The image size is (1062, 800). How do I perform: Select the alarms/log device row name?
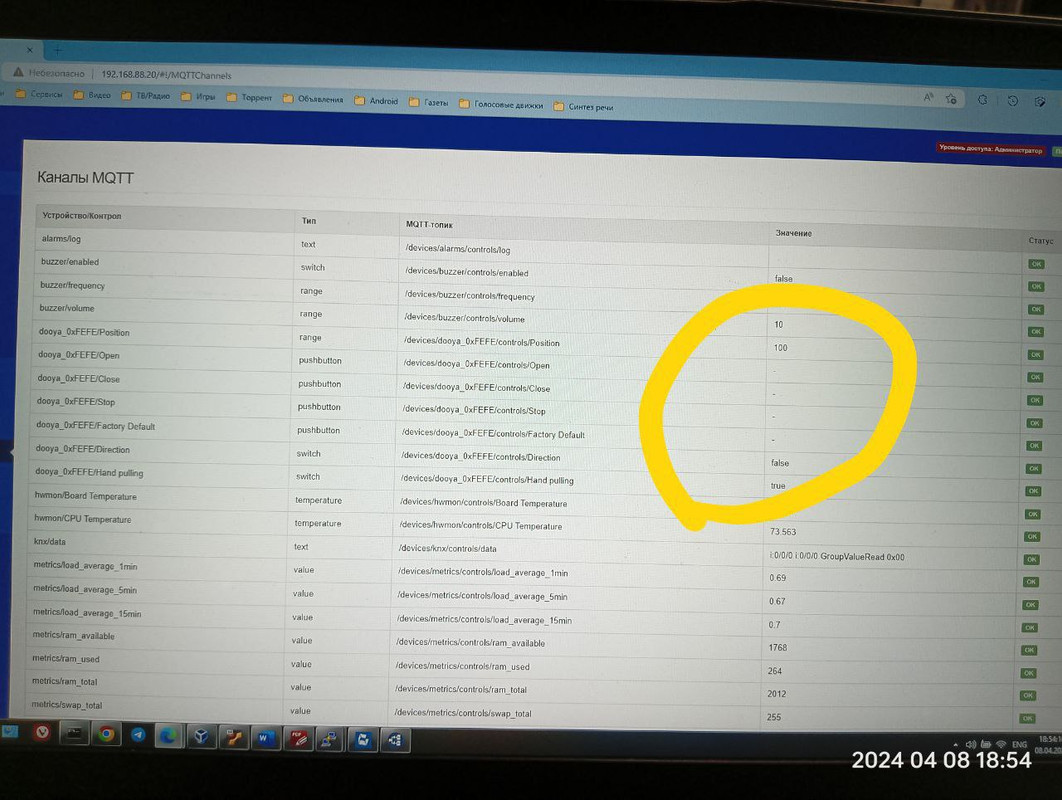61,238
